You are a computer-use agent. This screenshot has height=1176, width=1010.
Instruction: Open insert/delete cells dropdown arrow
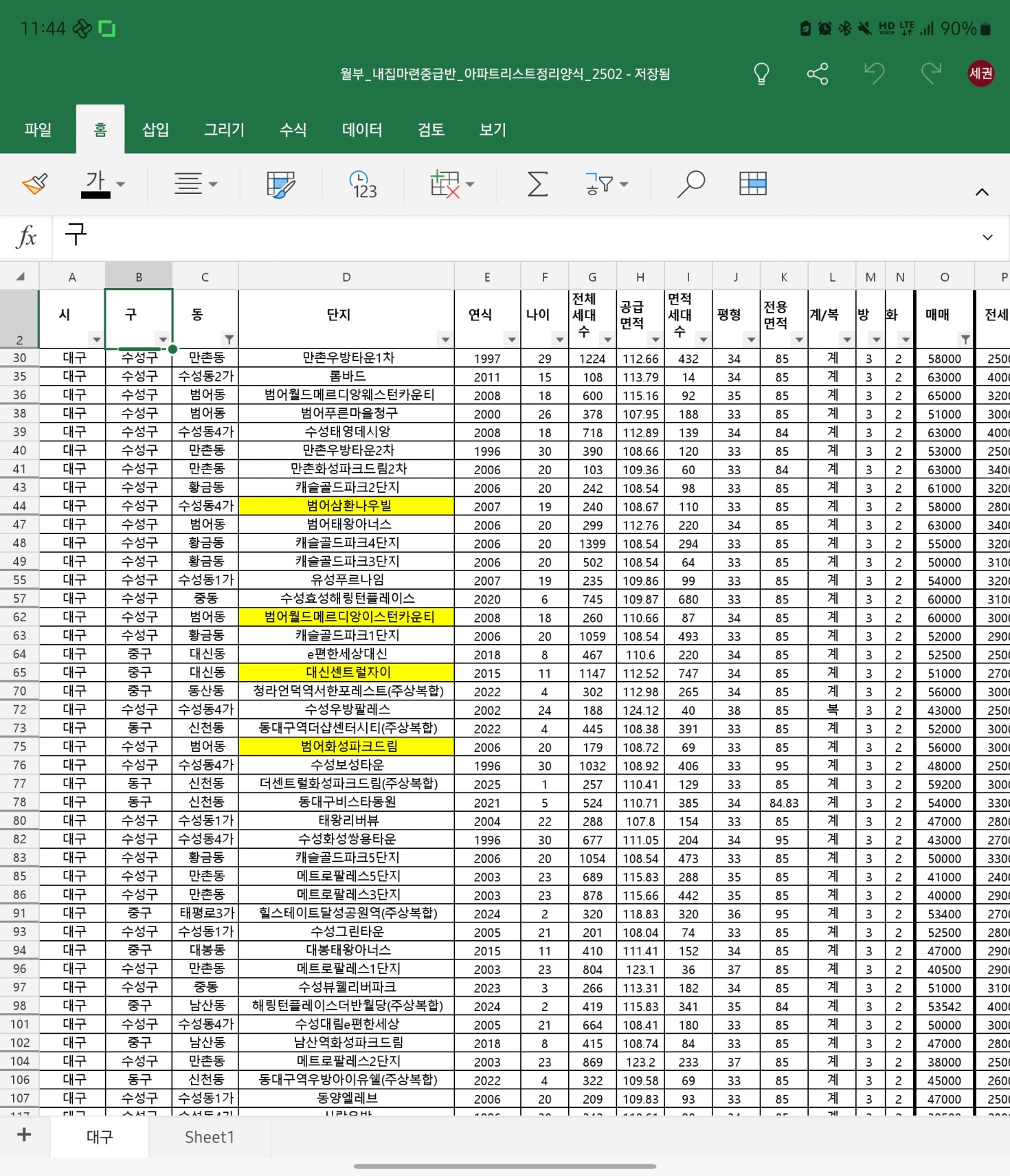pos(470,184)
